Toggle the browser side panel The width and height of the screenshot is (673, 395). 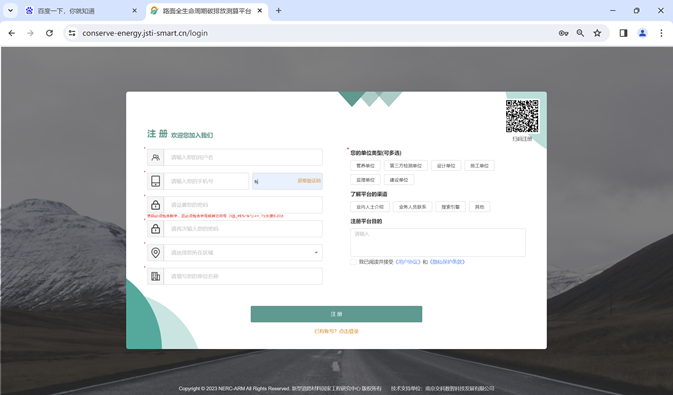623,33
